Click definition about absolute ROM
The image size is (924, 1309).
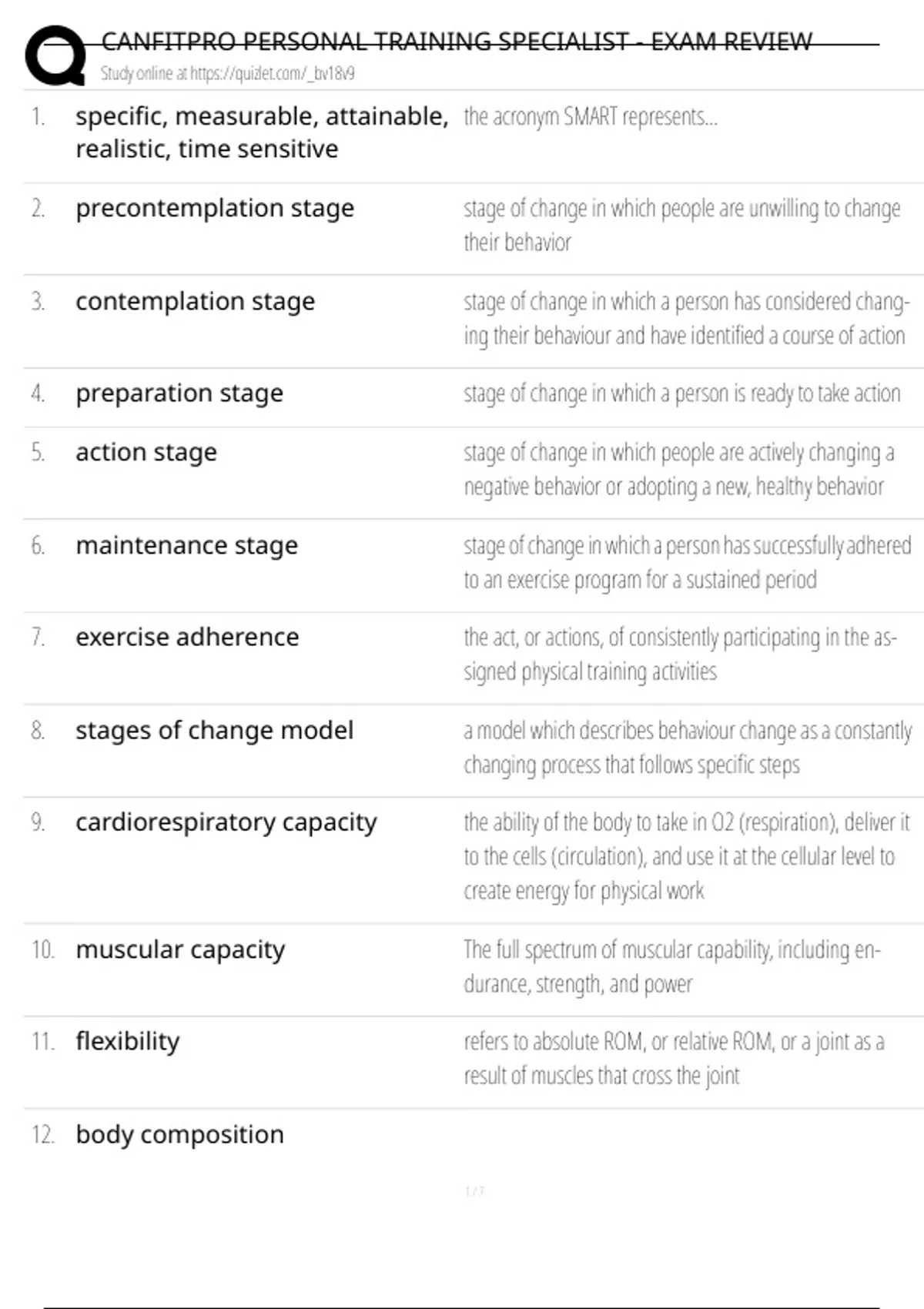(x=674, y=1059)
